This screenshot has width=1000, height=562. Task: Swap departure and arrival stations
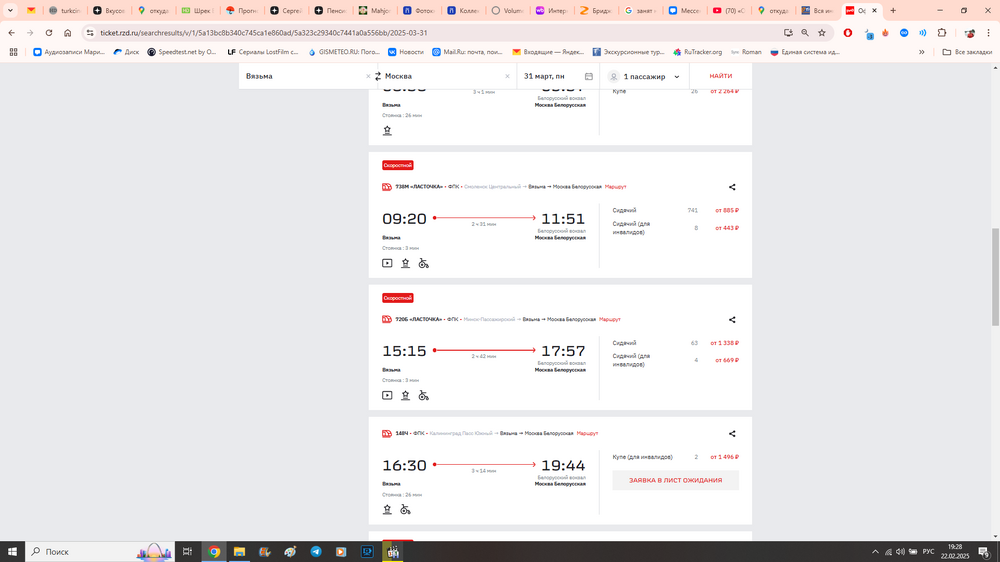click(378, 76)
